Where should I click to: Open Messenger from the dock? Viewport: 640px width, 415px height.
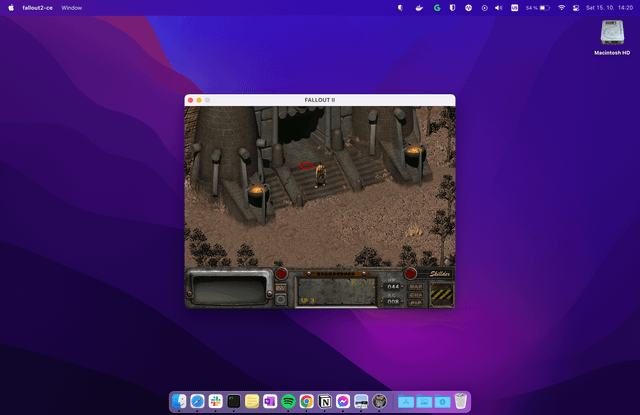click(x=343, y=402)
